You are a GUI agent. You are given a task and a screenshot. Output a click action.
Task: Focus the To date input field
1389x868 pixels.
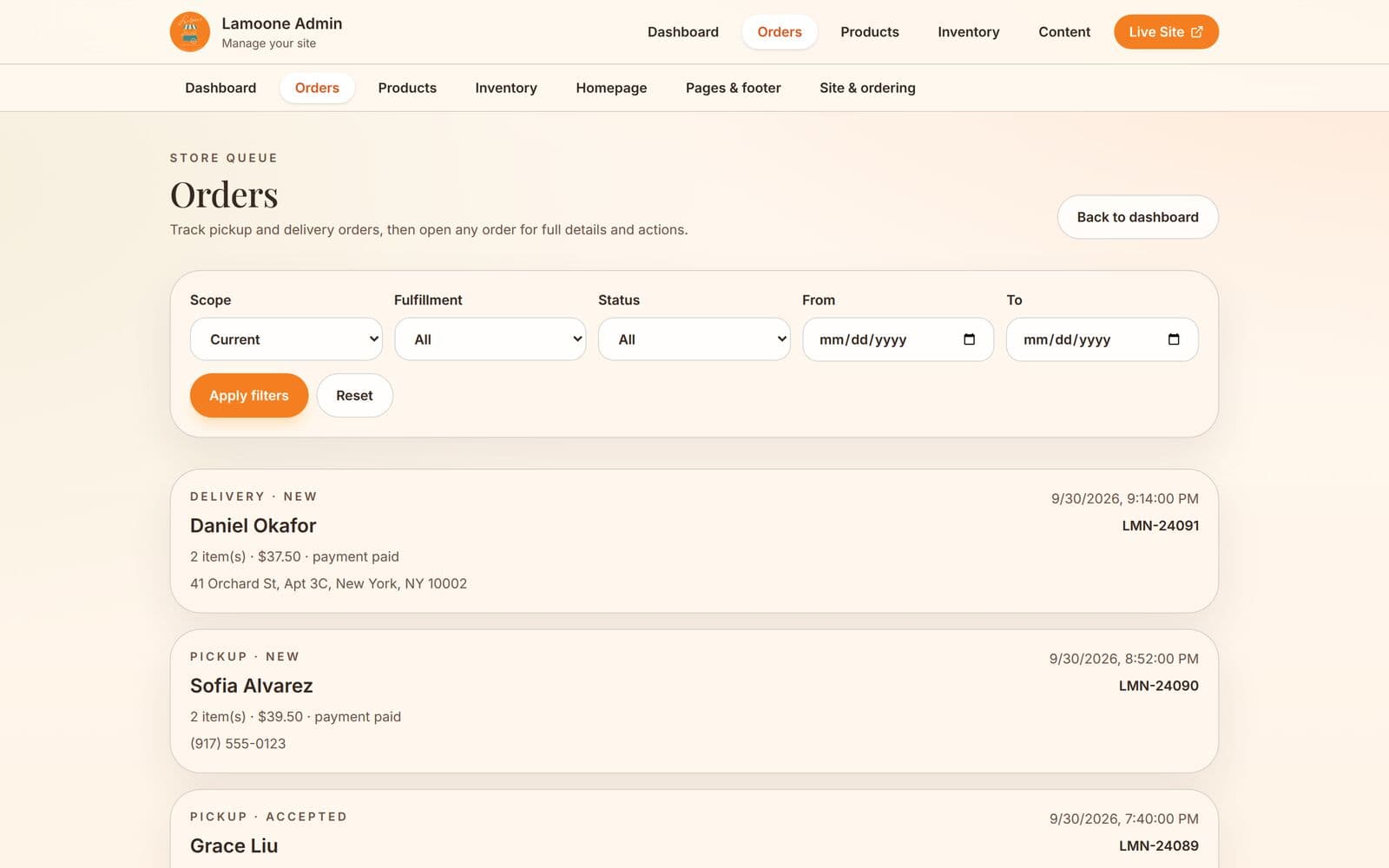click(1102, 339)
